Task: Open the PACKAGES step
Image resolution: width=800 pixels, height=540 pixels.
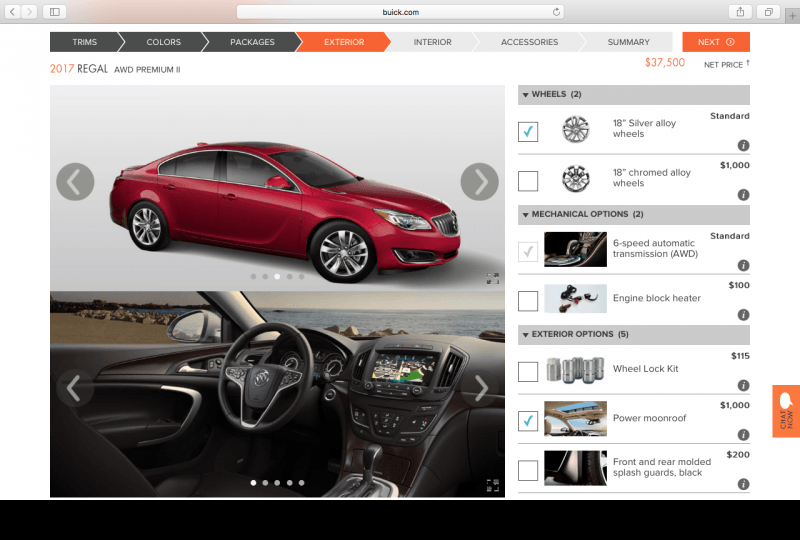Action: [252, 42]
